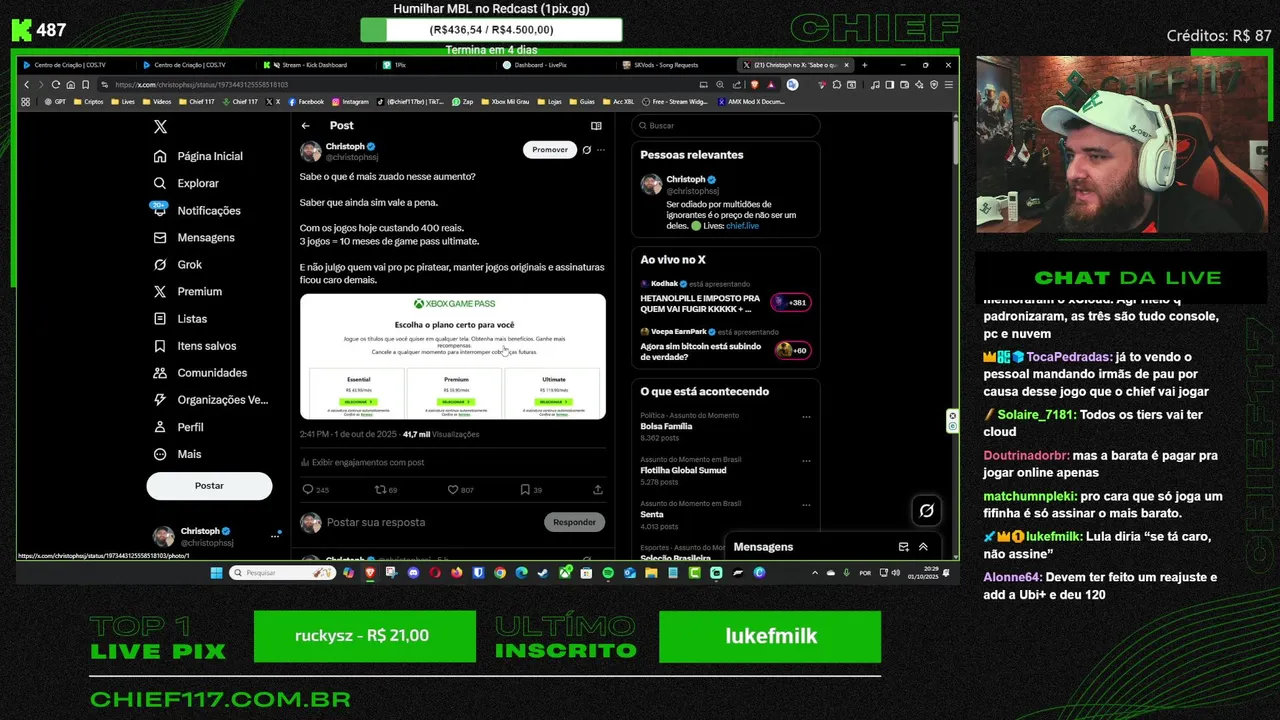
Task: Open Steam from the taskbar
Action: tap(543, 573)
